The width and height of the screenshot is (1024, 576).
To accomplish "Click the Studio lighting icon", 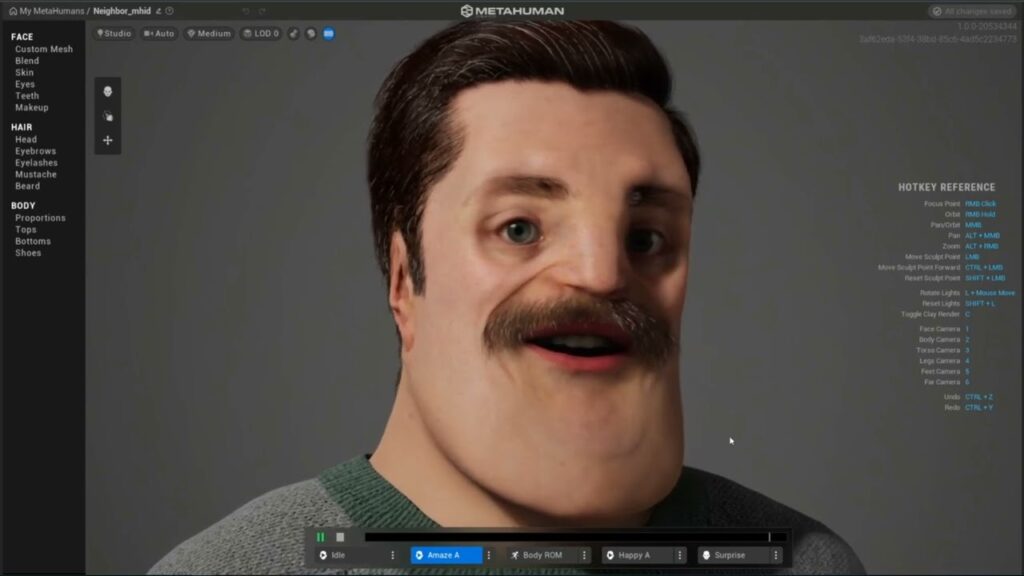I will pyautogui.click(x=99, y=33).
